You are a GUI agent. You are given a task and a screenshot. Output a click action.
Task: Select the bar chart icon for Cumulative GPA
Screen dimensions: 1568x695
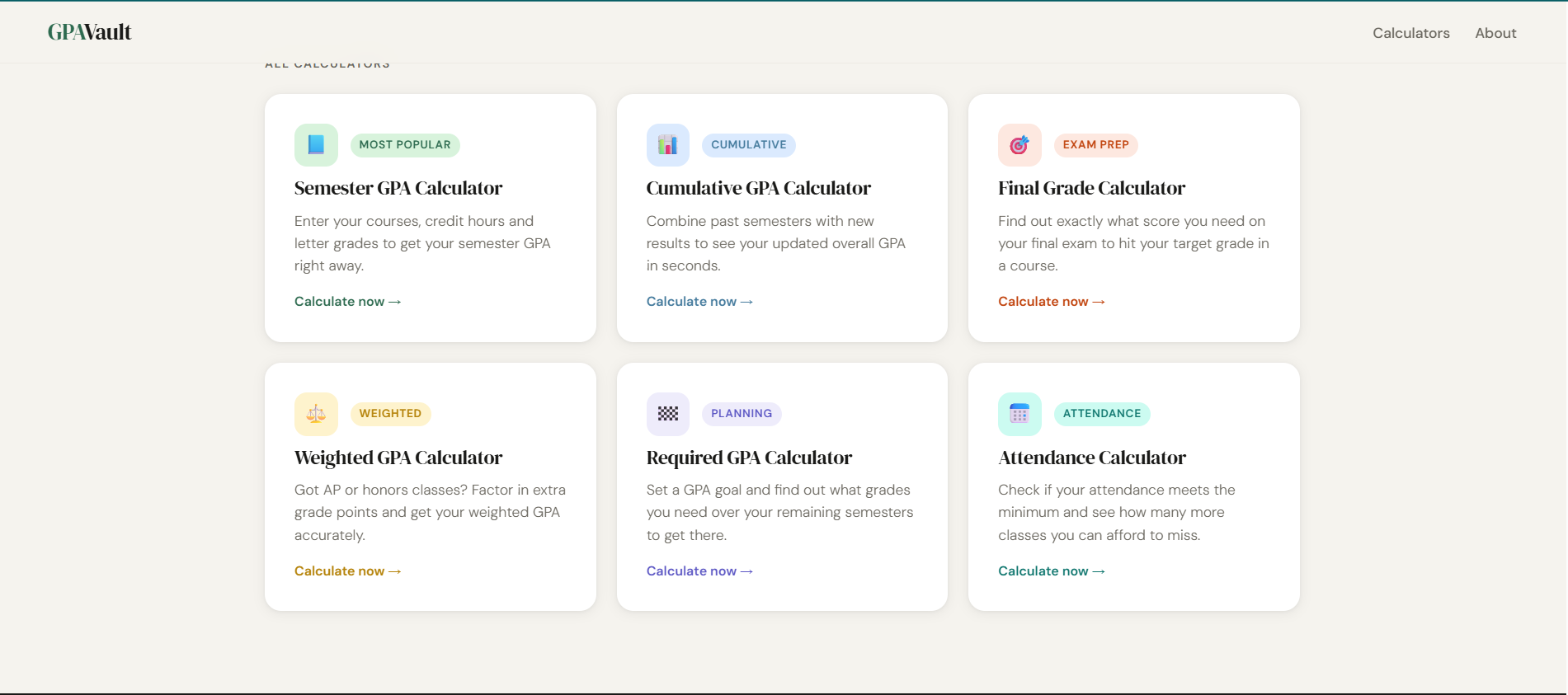tap(667, 144)
